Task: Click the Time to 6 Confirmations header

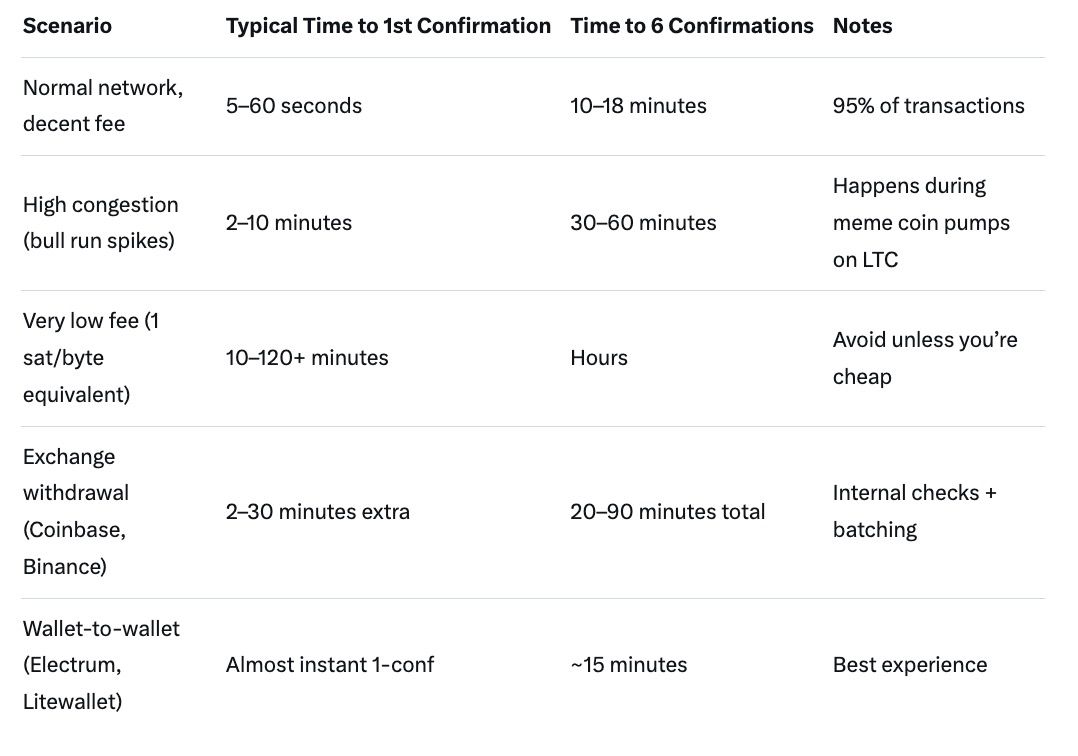Action: 691,26
